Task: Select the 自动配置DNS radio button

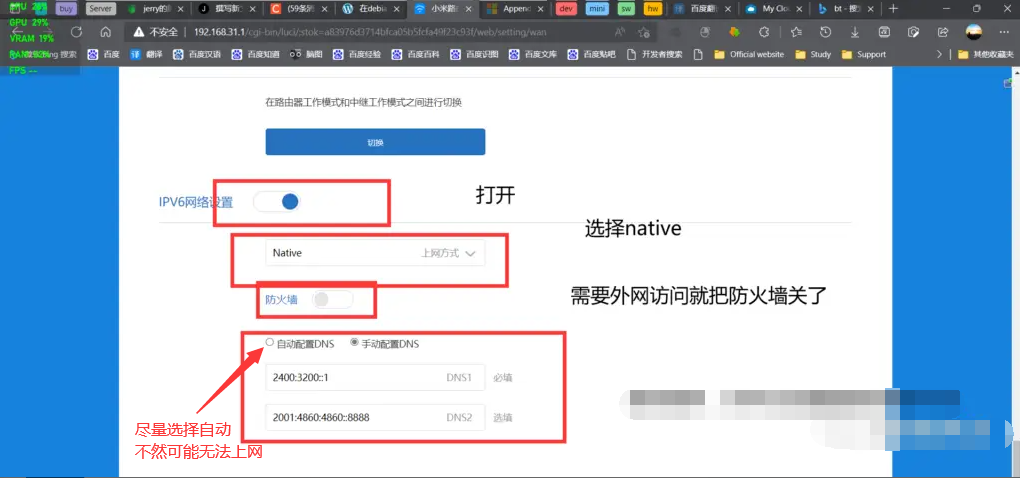Action: click(270, 343)
